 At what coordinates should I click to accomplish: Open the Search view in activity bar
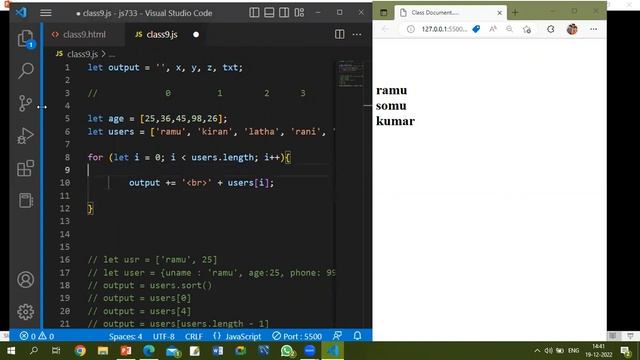coord(26,71)
